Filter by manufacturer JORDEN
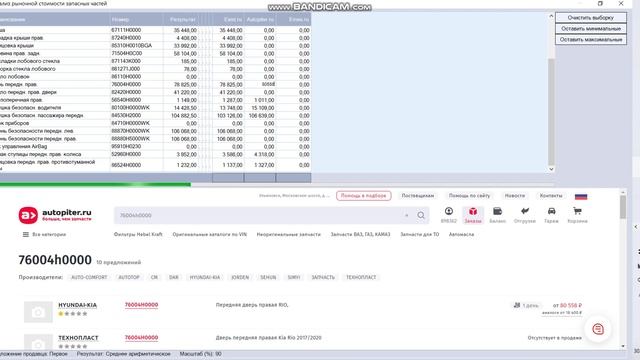The image size is (640, 360). tap(240, 277)
